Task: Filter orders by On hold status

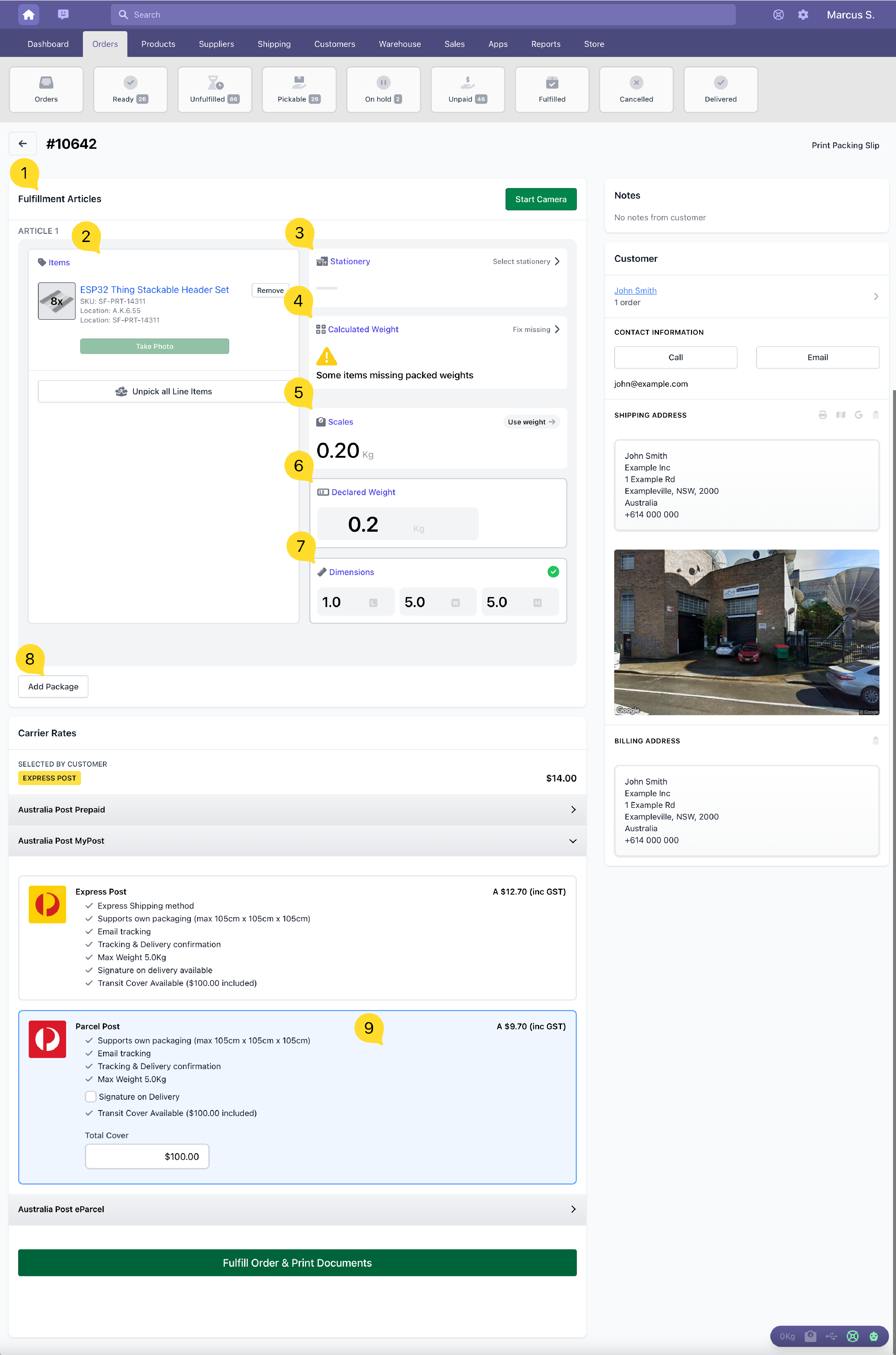Action: pyautogui.click(x=383, y=90)
